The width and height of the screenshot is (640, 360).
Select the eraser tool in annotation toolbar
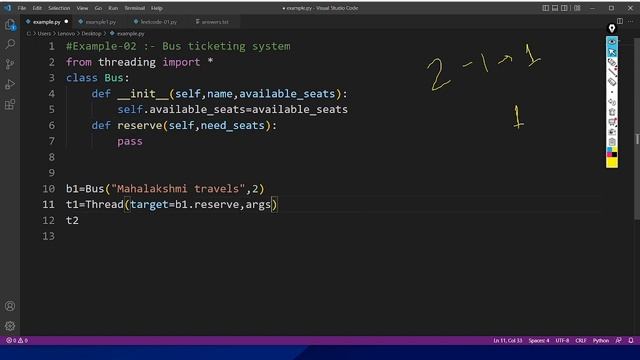[x=612, y=82]
